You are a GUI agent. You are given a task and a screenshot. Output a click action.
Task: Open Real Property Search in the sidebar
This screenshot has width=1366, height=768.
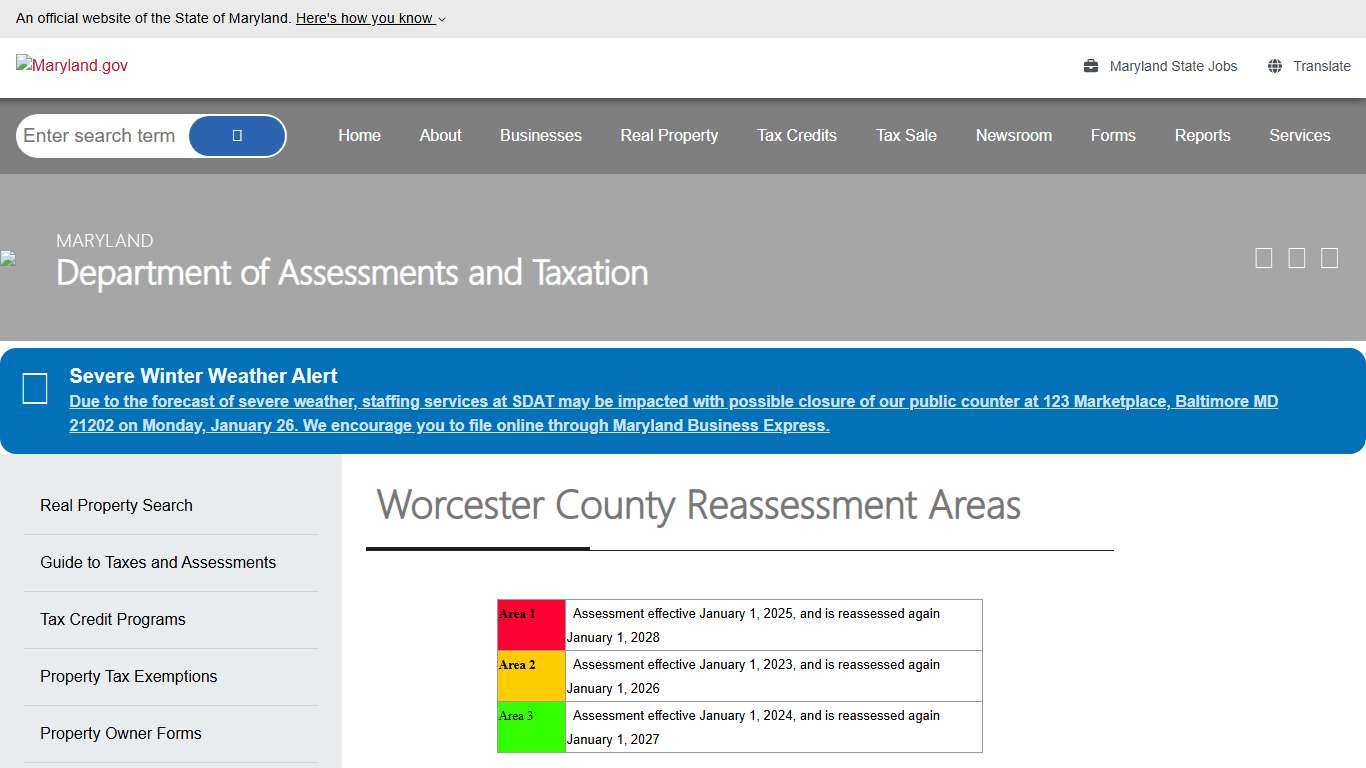[x=115, y=505]
